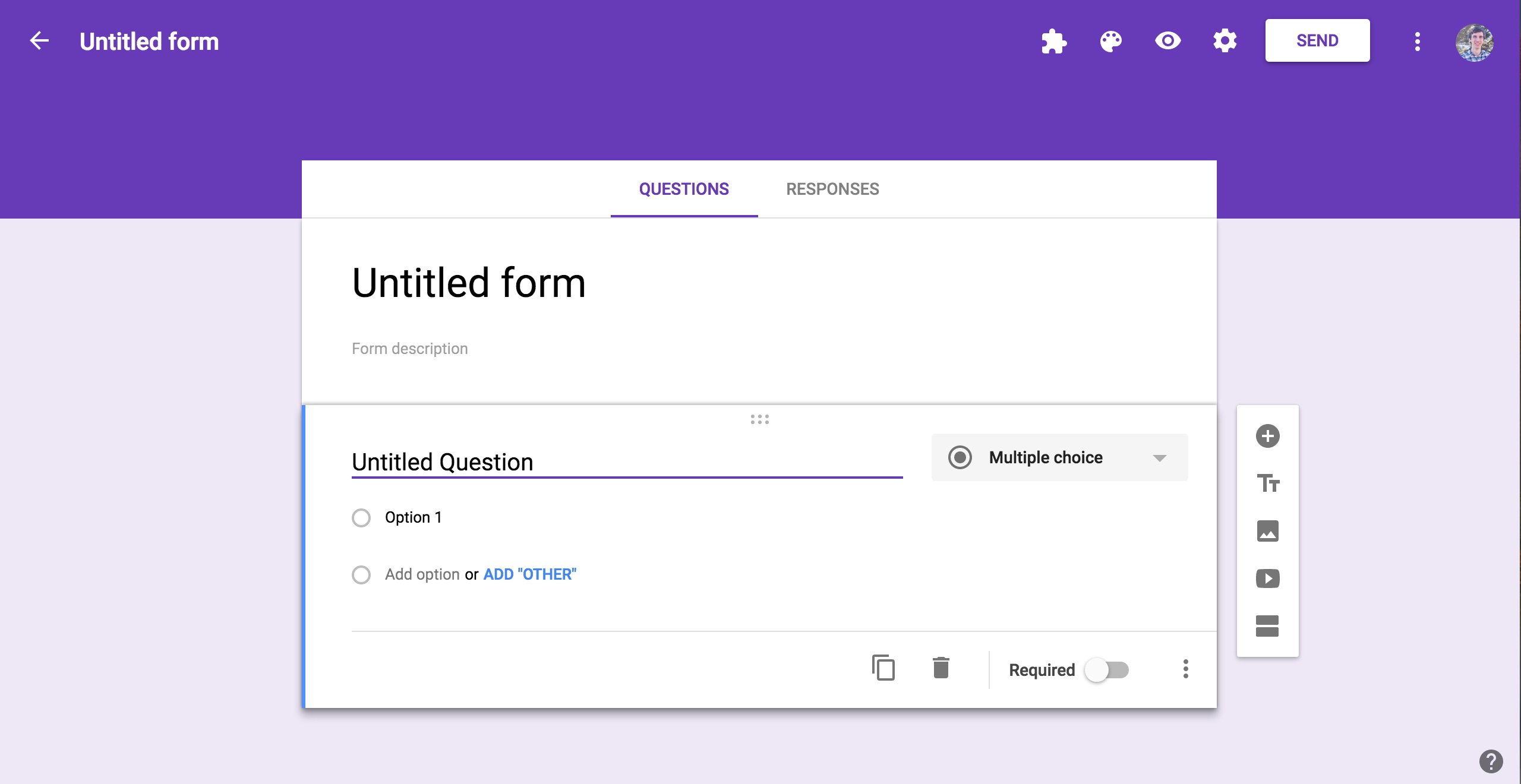Click the add section icon
The width and height of the screenshot is (1521, 784).
1266,625
